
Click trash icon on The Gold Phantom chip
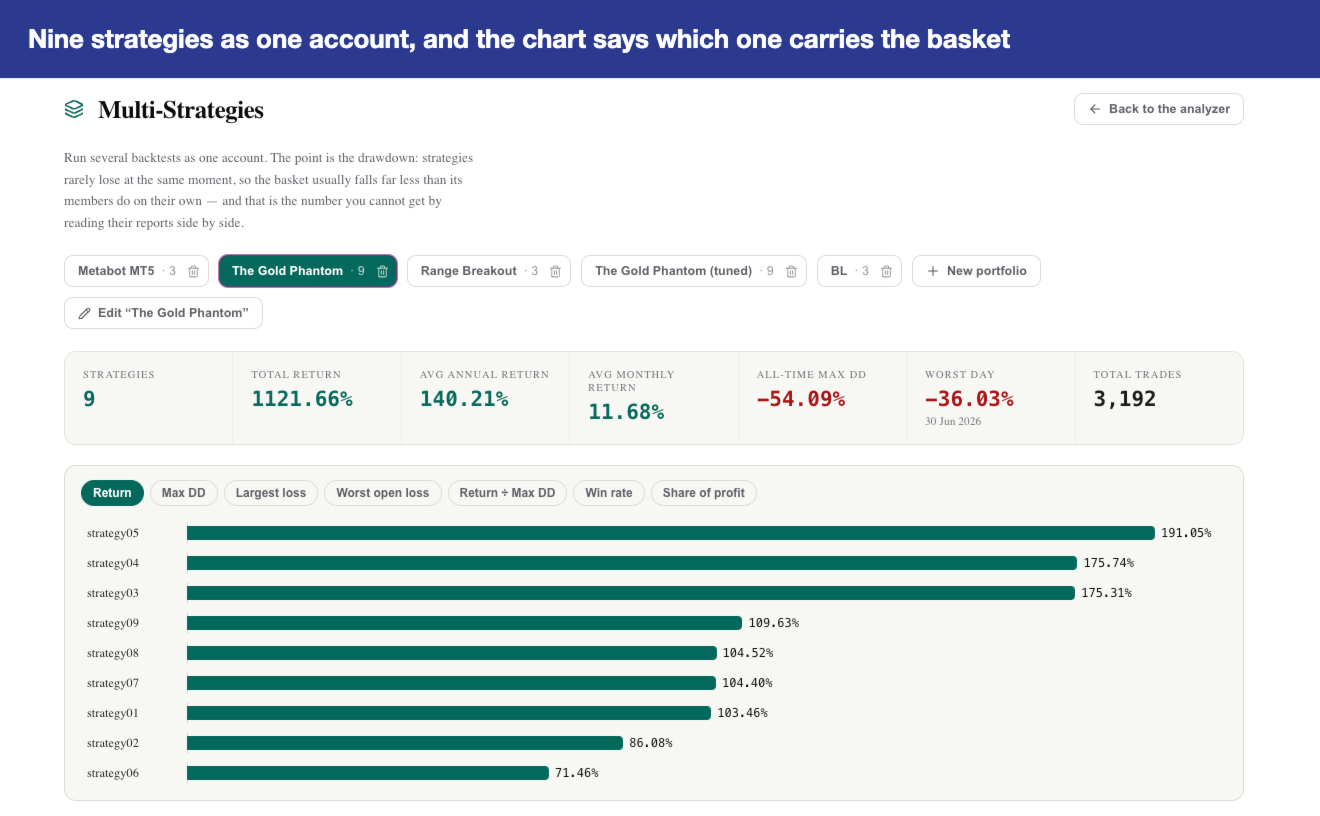click(382, 271)
